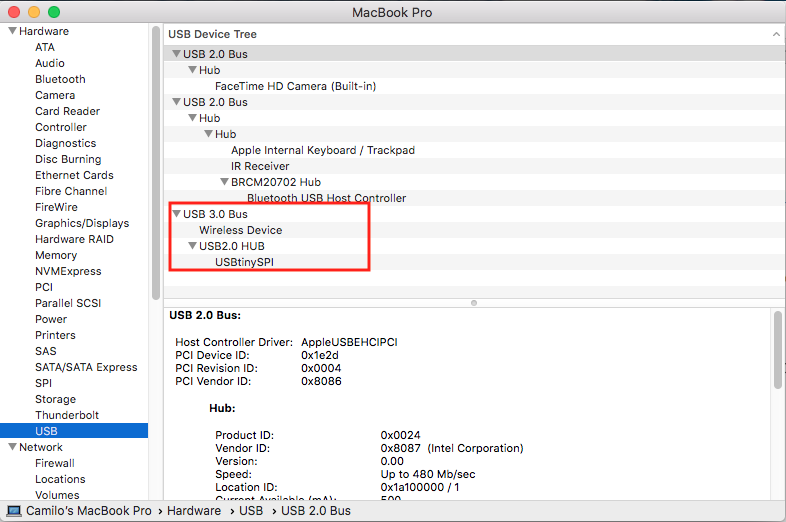Click the Location ID 0x1a100000 / 1 value

[420, 487]
